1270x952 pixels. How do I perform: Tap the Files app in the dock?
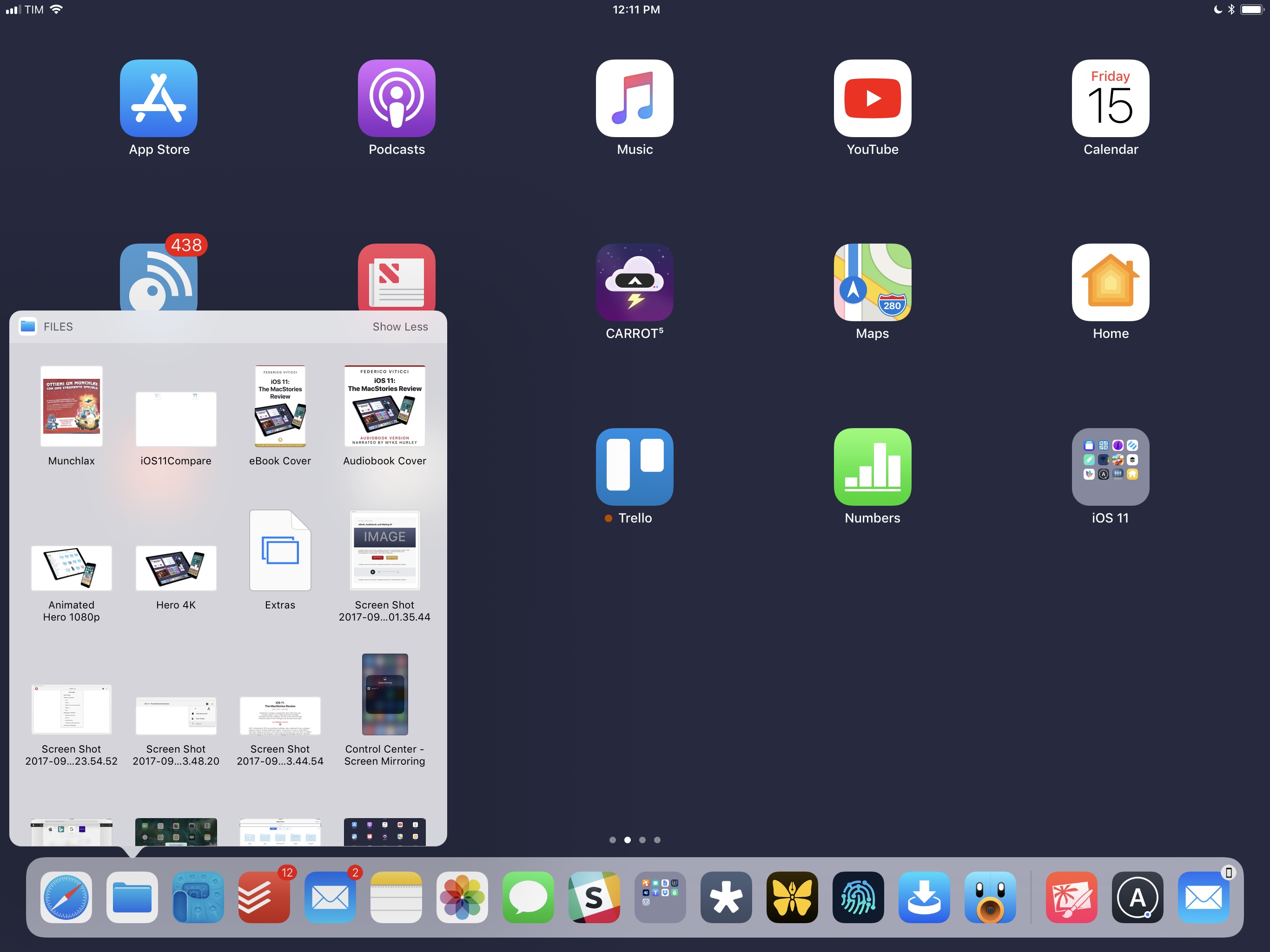click(132, 898)
